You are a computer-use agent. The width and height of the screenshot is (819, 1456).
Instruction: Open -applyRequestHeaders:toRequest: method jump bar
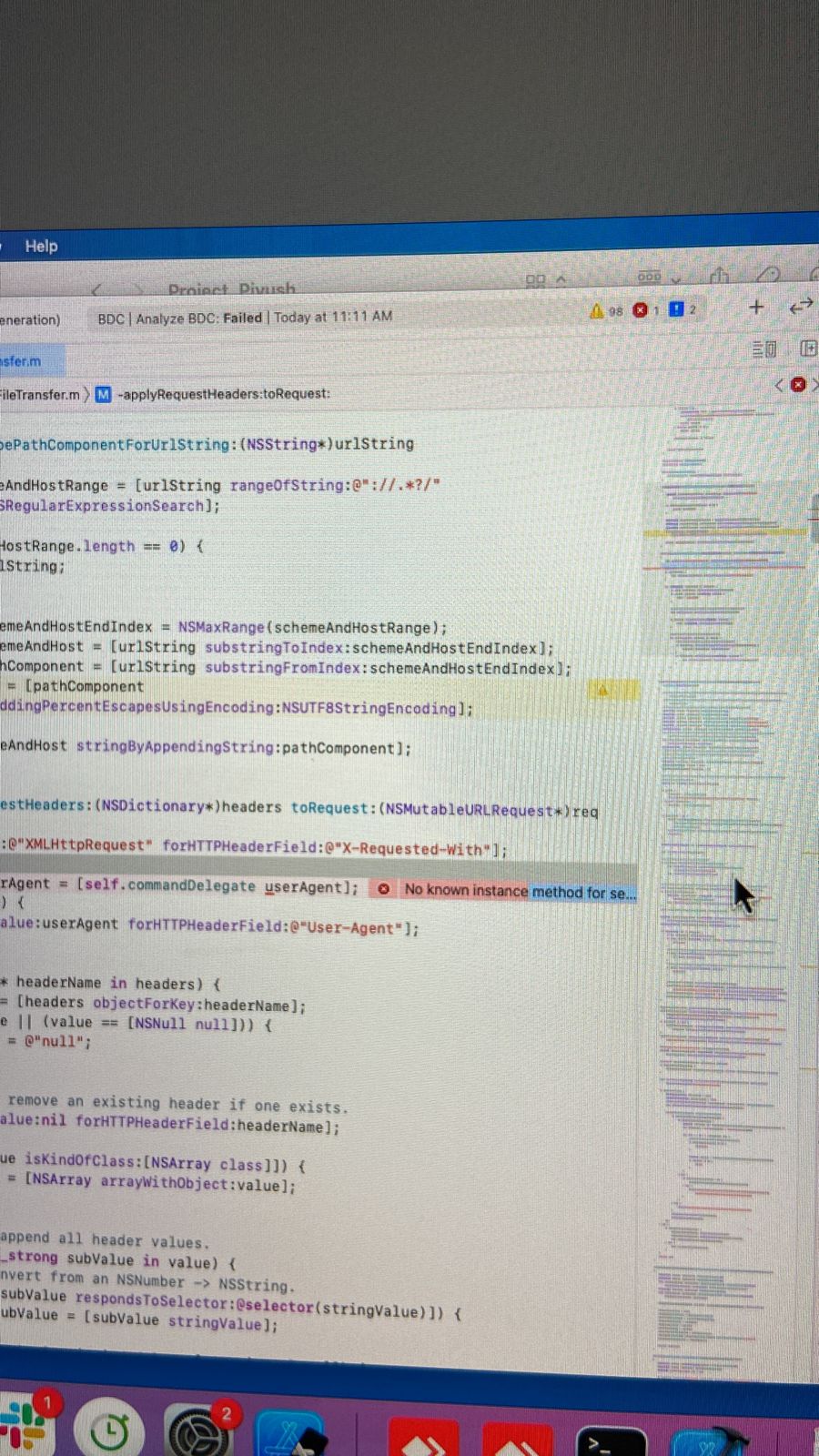coord(223,394)
